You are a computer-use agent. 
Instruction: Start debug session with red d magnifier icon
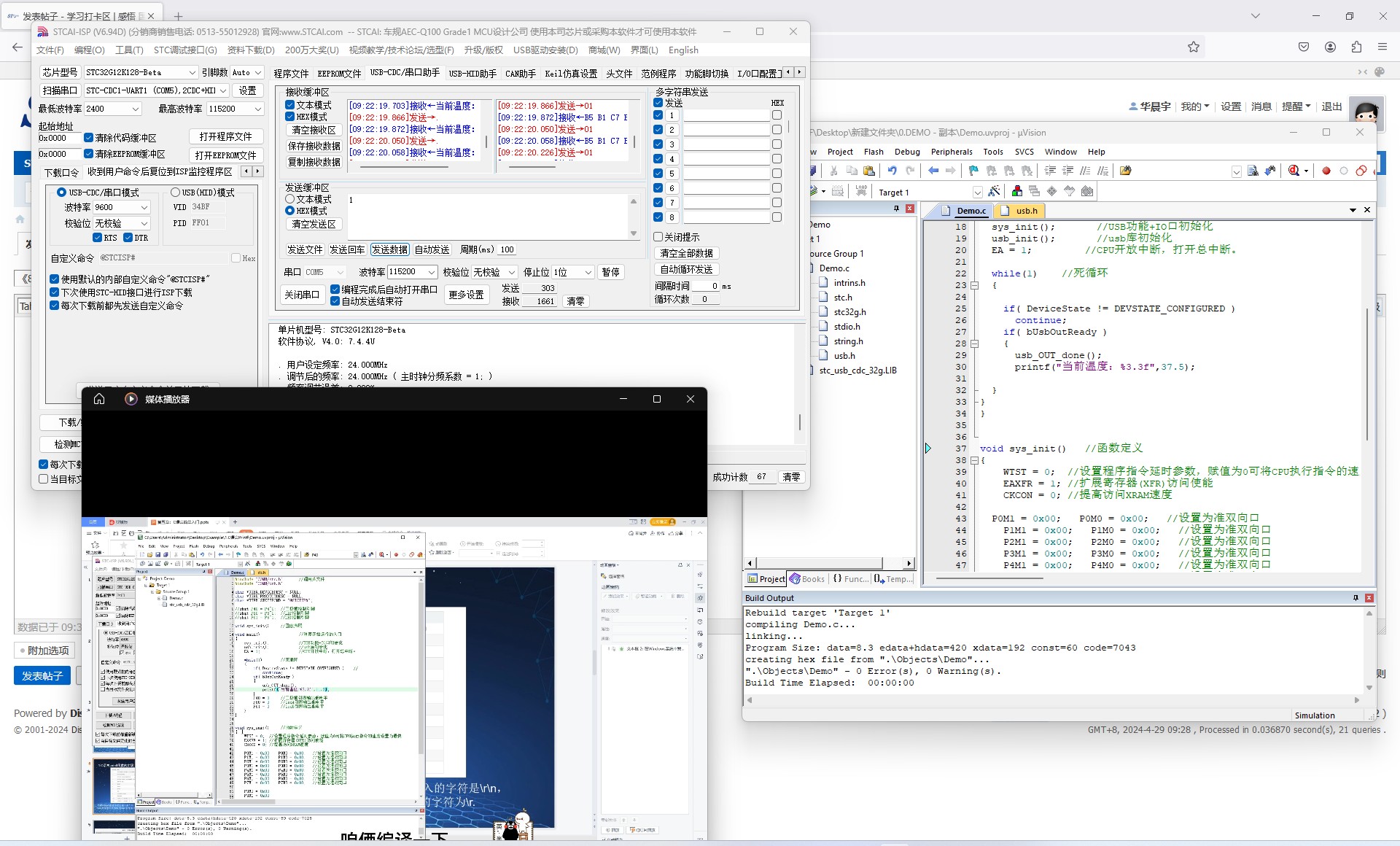point(1294,171)
